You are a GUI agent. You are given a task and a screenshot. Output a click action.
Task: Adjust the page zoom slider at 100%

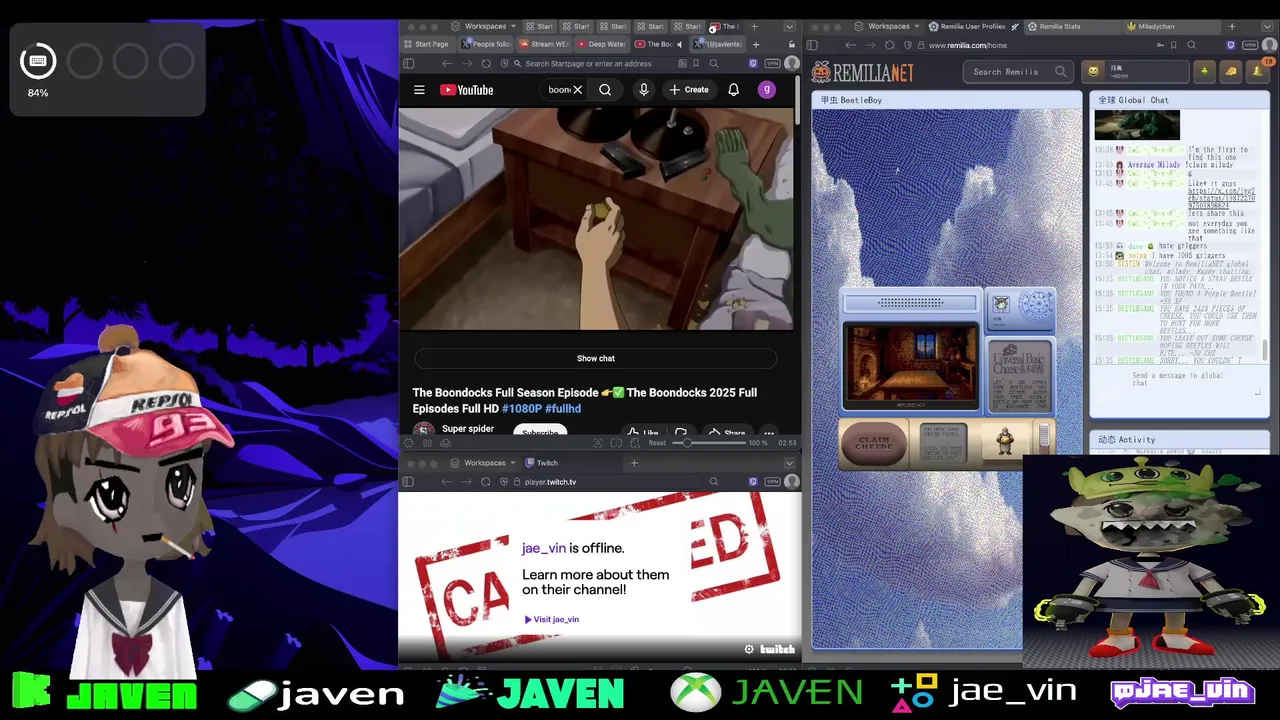click(709, 443)
